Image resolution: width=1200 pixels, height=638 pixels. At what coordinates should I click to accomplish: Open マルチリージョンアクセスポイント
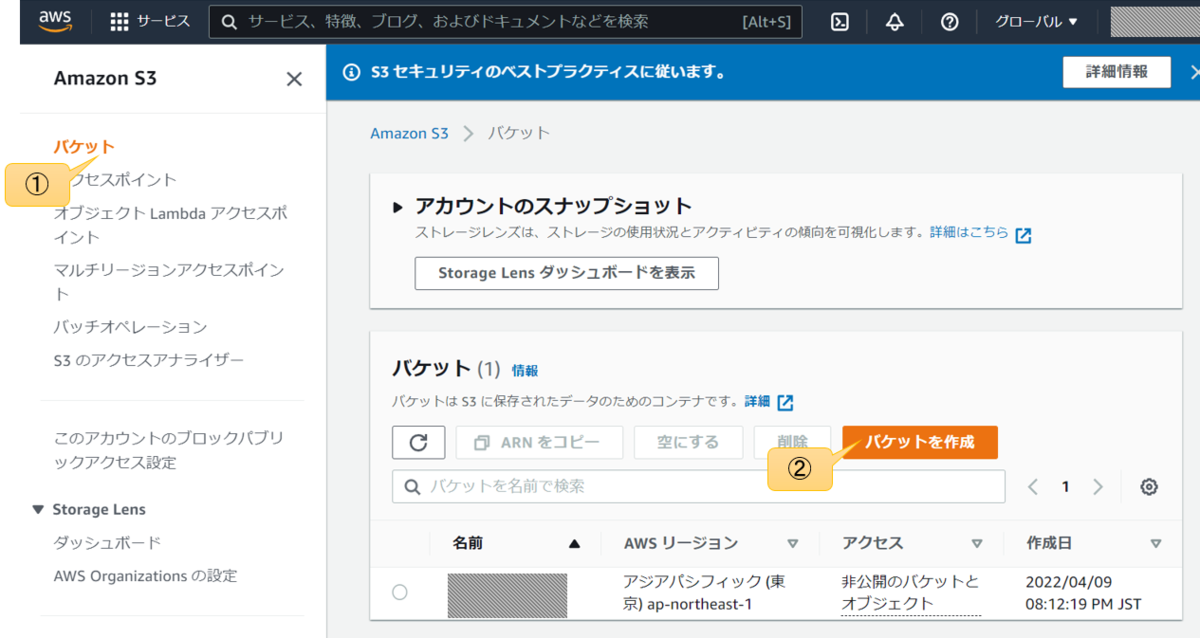(169, 282)
